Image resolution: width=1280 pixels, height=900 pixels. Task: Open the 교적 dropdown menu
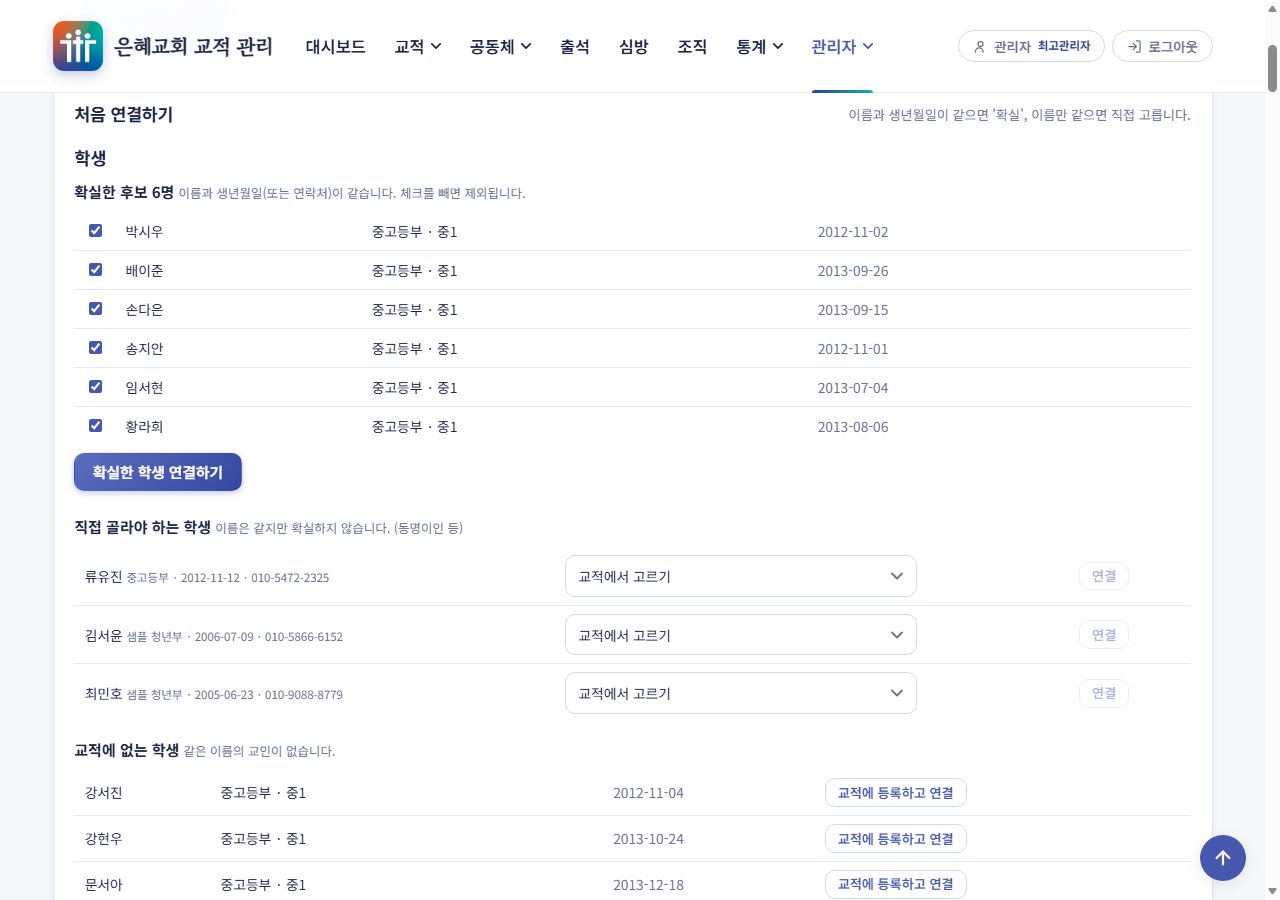coord(418,46)
